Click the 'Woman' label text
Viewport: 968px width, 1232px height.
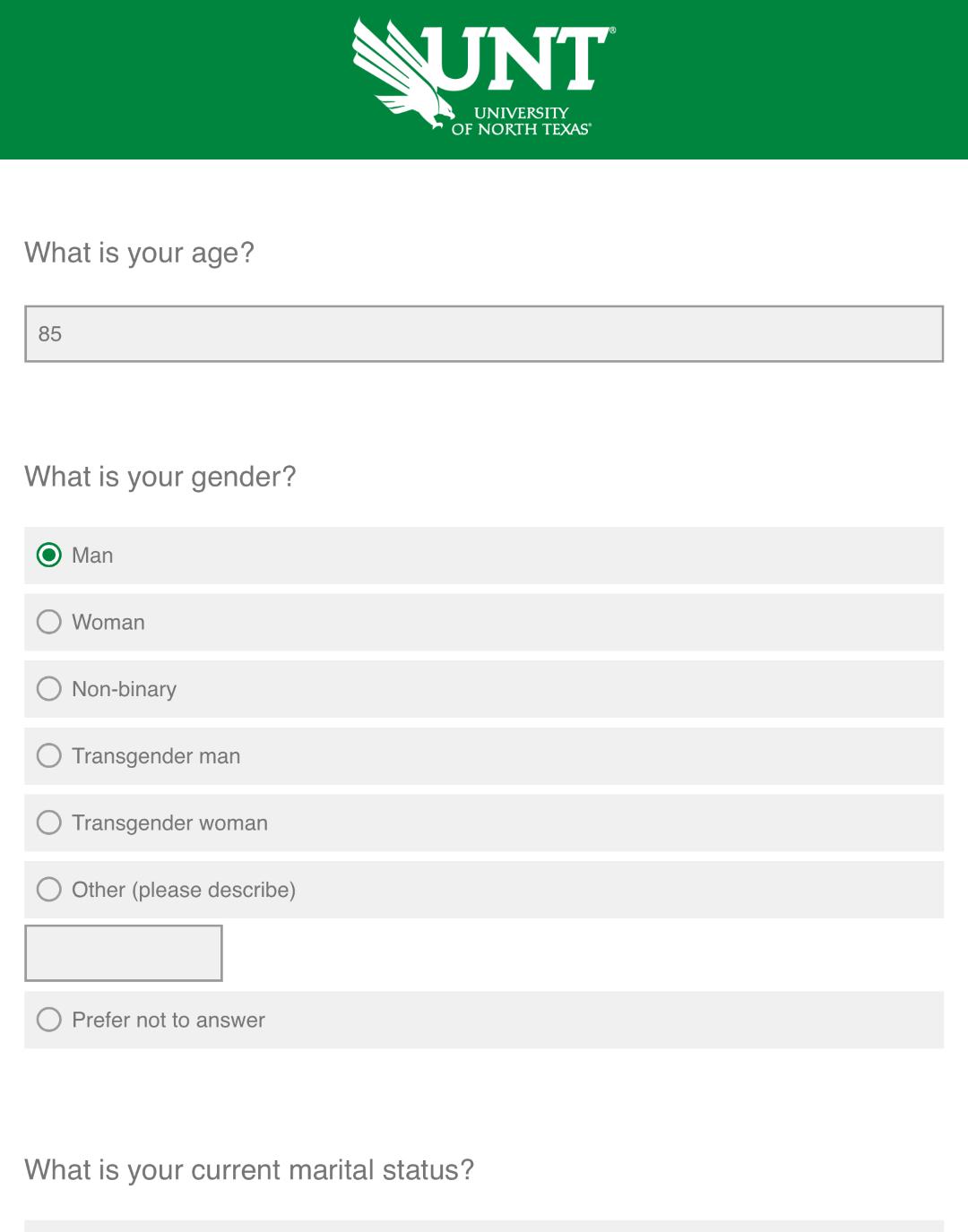108,622
